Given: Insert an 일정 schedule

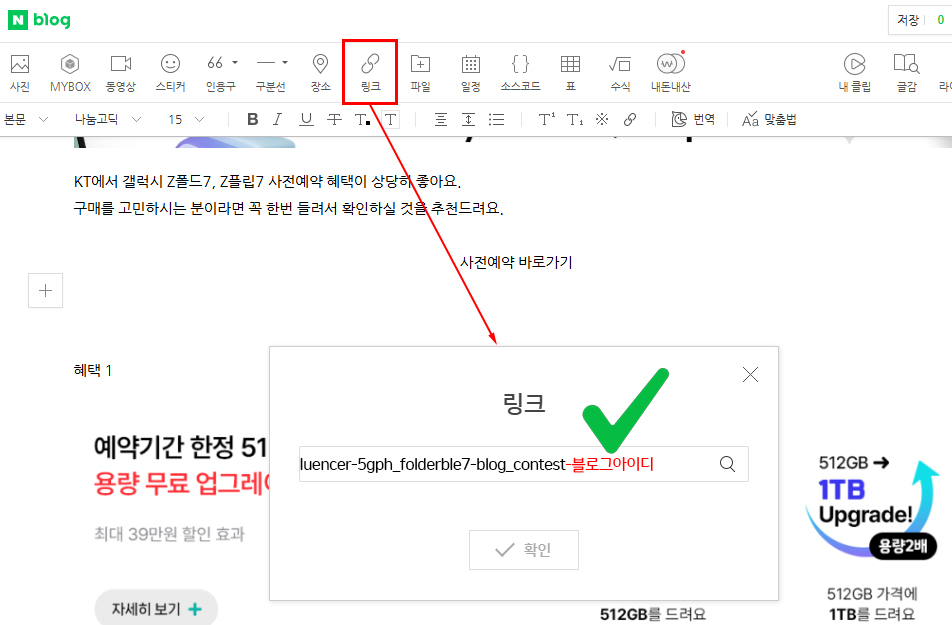Looking at the screenshot, I should (x=471, y=72).
